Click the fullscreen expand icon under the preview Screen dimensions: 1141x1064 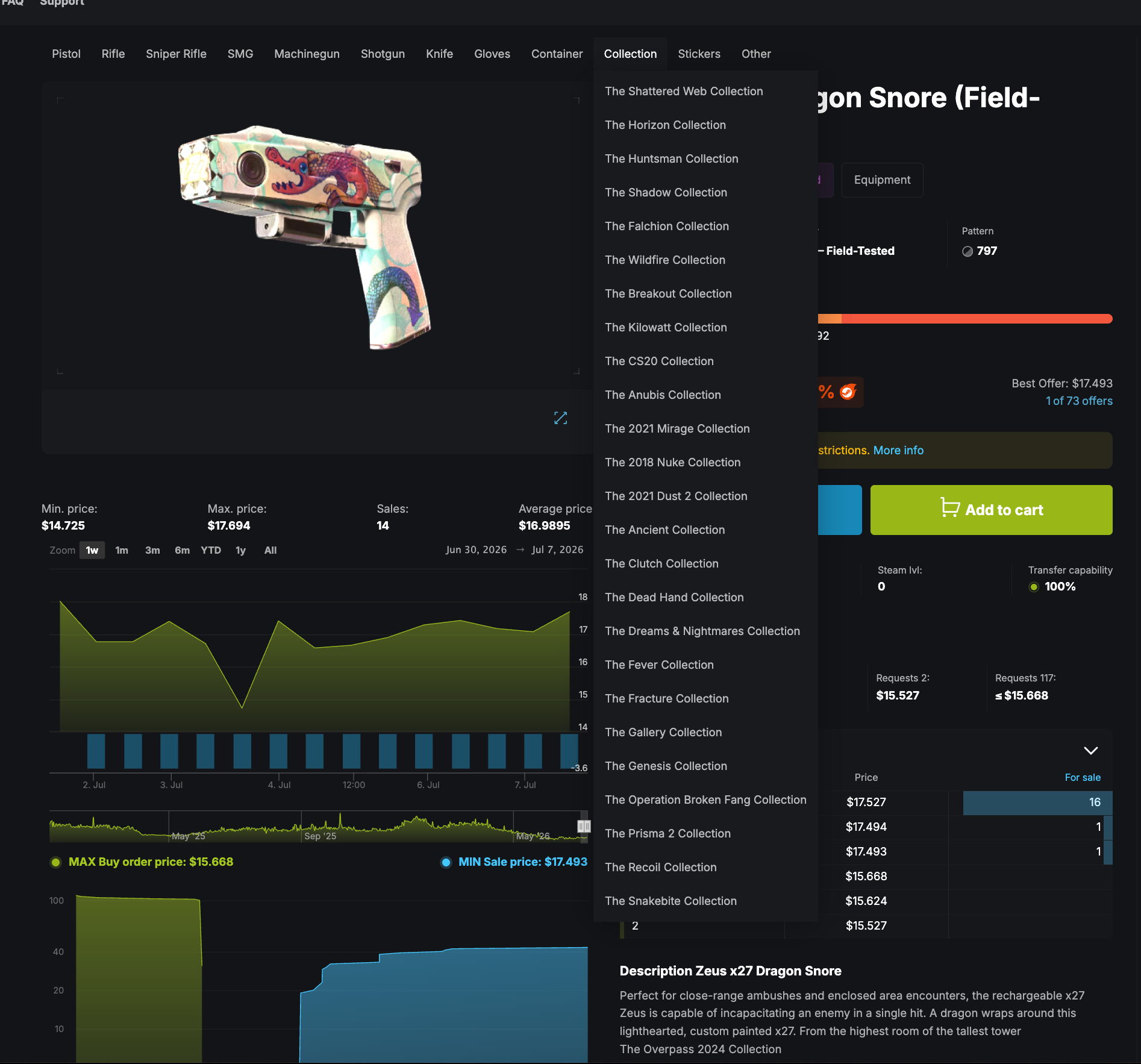coord(560,418)
